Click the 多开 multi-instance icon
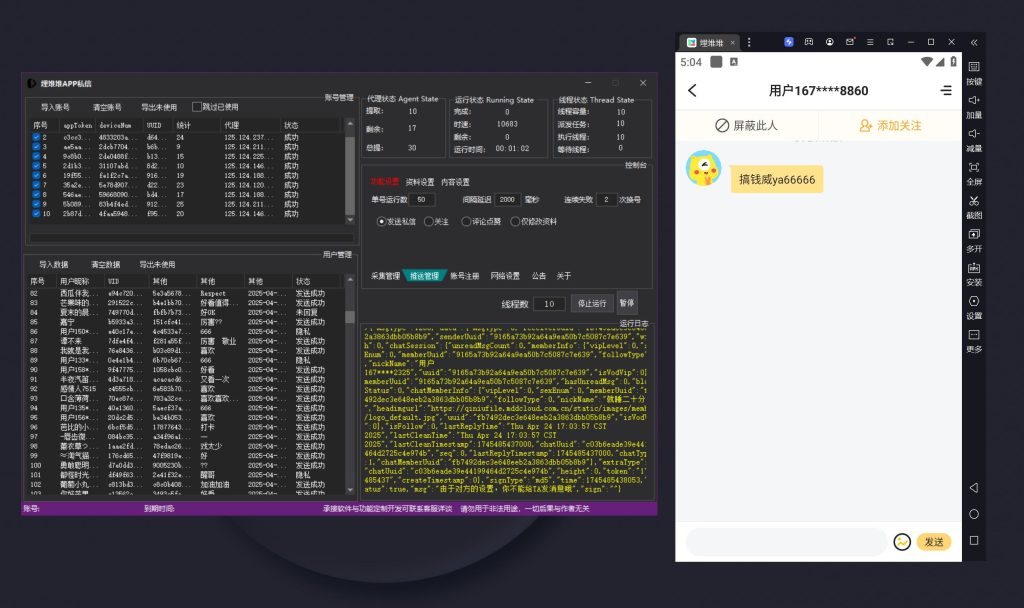The height and width of the screenshot is (608, 1024). coord(974,235)
